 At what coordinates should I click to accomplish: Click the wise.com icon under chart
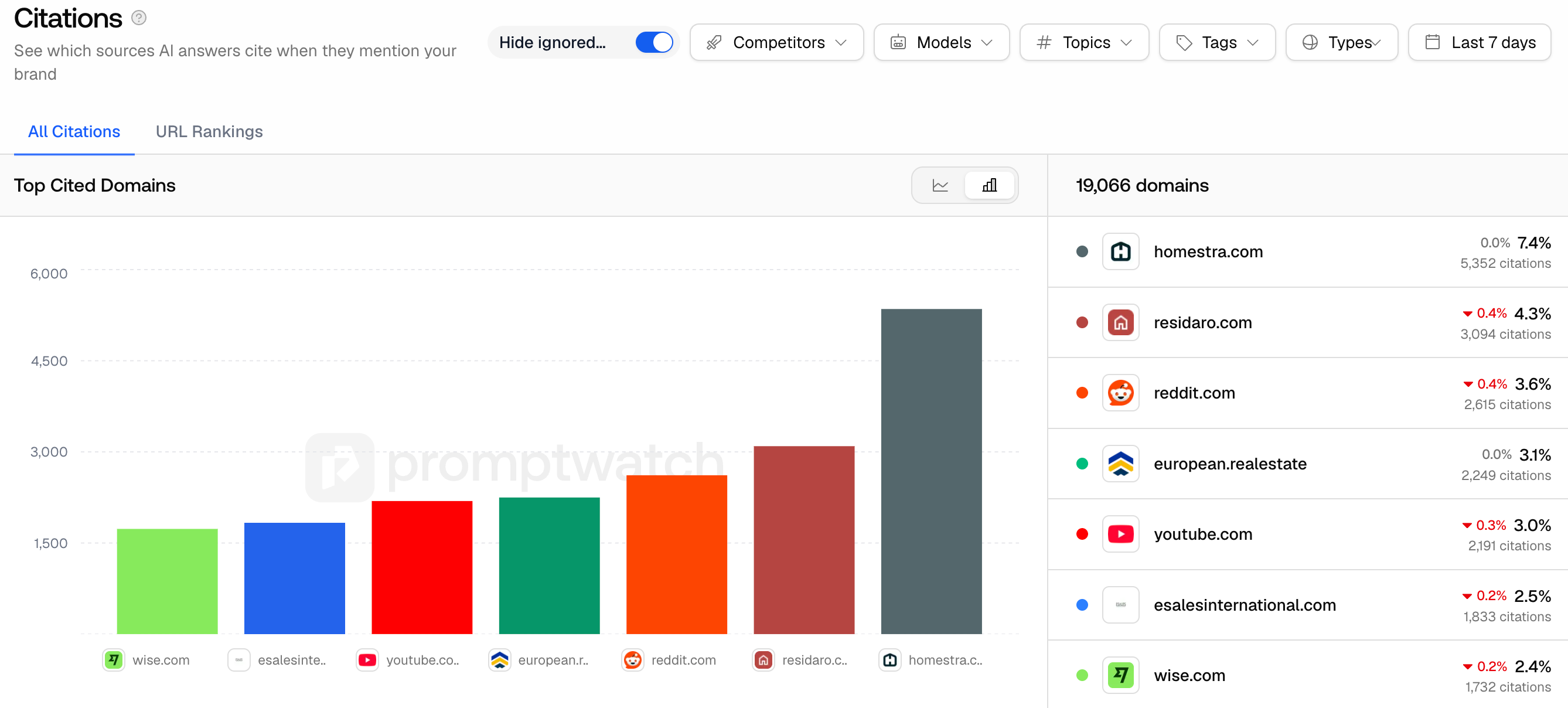pos(113,660)
